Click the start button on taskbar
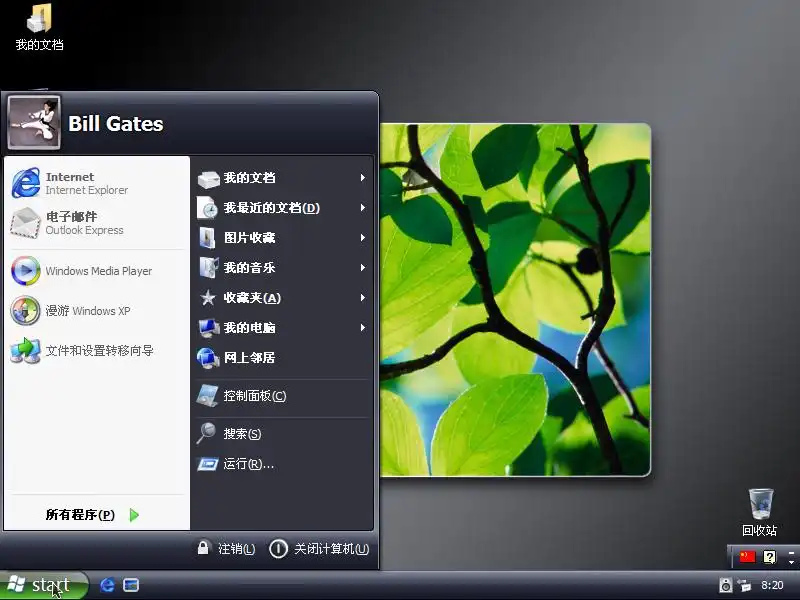The height and width of the screenshot is (600, 800). [x=43, y=585]
